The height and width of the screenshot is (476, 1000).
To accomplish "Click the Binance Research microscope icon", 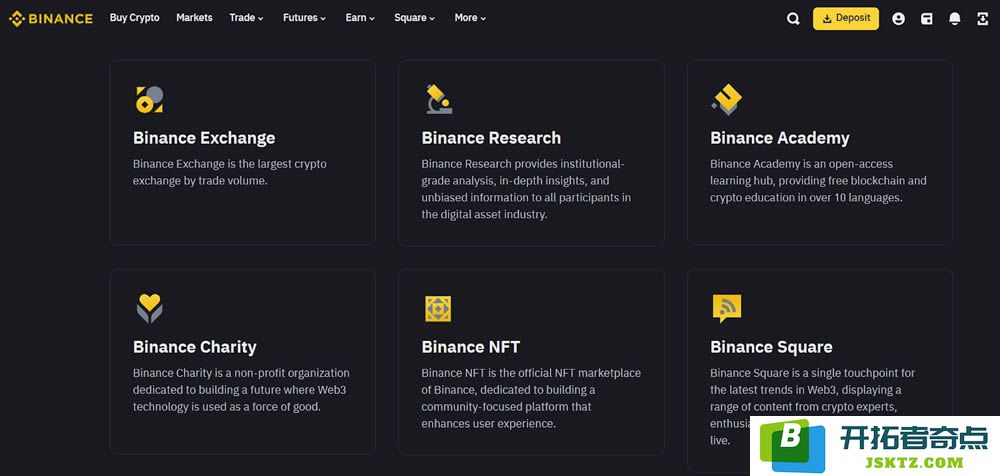I will tap(439, 99).
